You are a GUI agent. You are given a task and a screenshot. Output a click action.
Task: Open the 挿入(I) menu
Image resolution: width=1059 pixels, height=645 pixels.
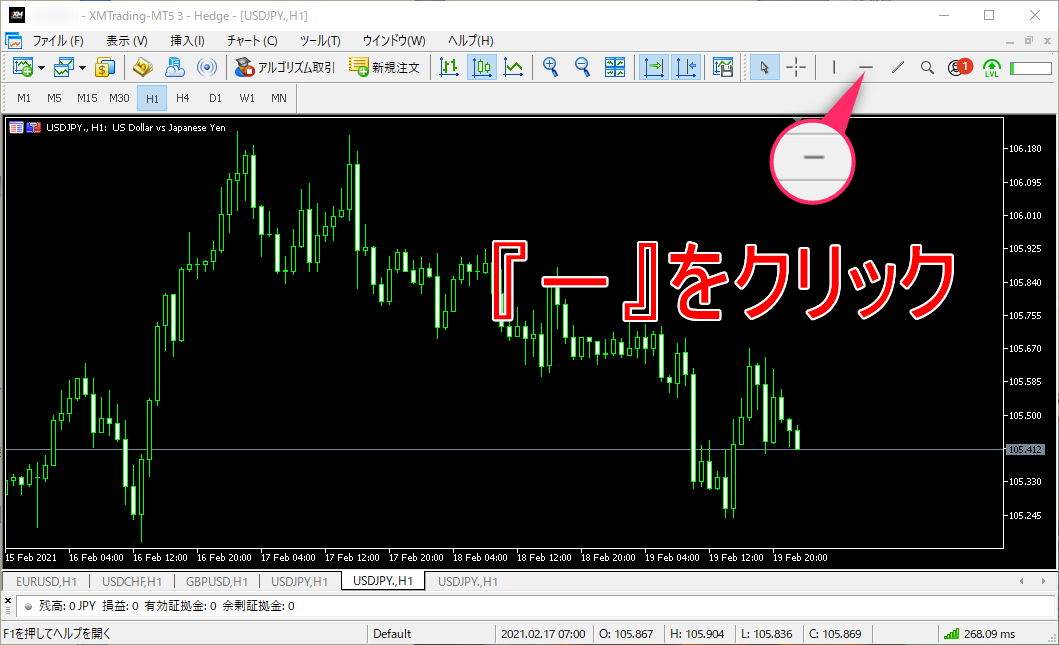pyautogui.click(x=187, y=41)
